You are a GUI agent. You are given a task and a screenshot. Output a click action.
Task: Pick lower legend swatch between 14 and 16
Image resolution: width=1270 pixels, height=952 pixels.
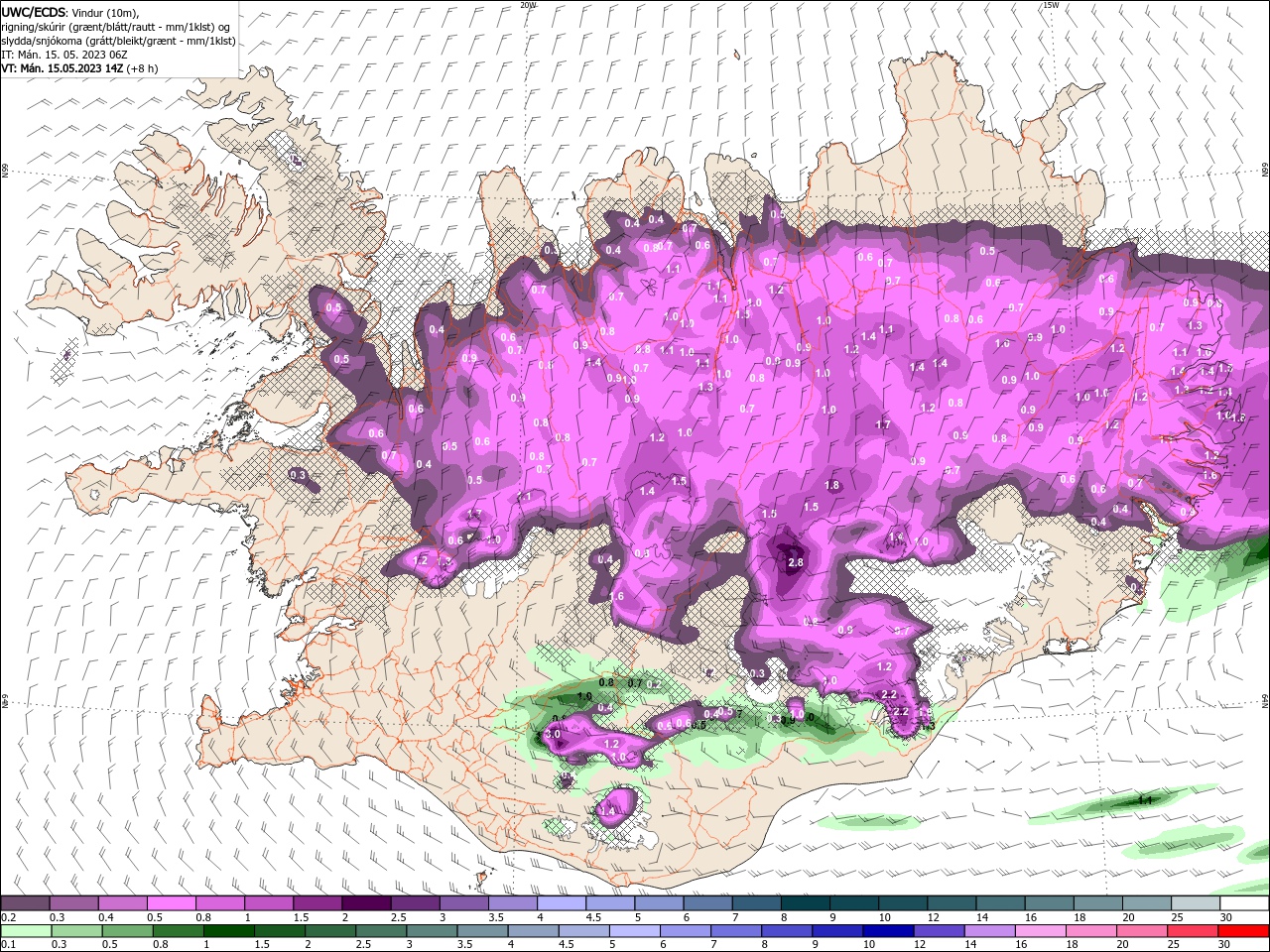coord(991,930)
